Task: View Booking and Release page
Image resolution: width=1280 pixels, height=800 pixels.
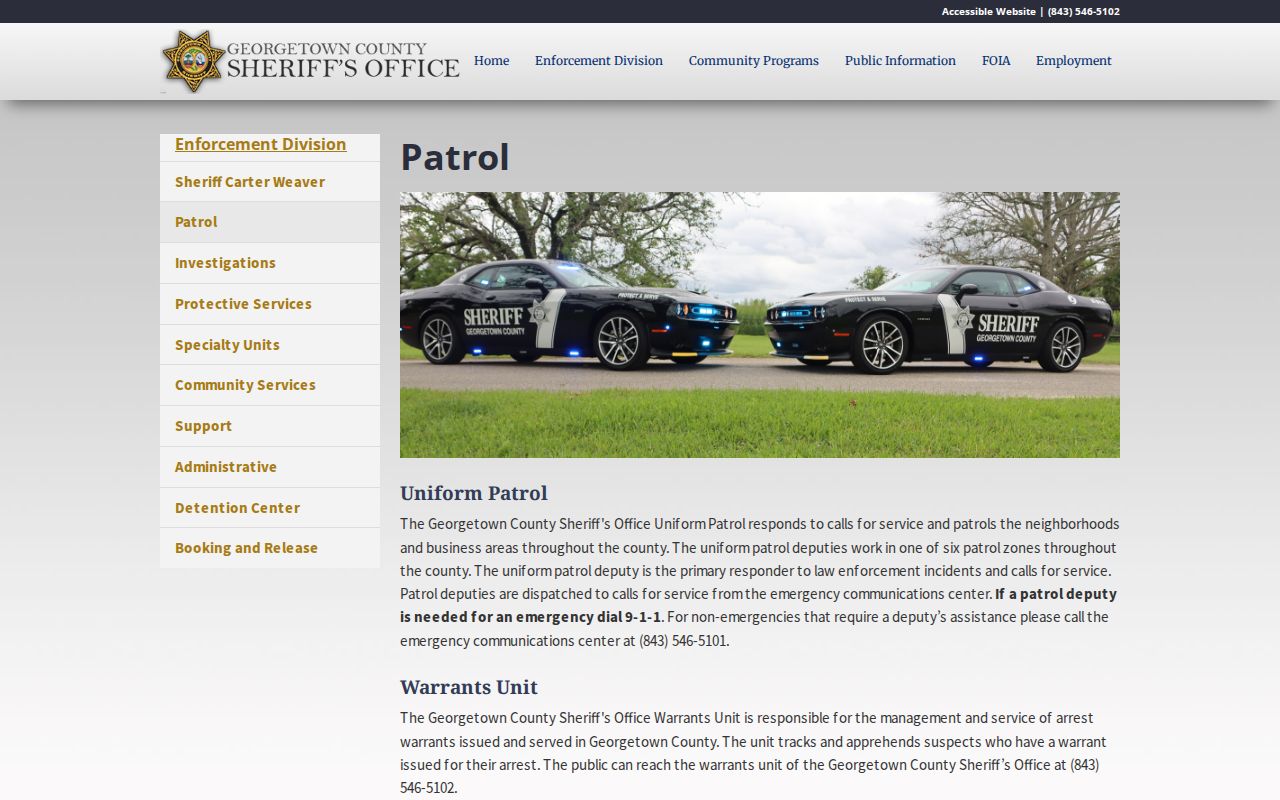Action: click(270, 548)
